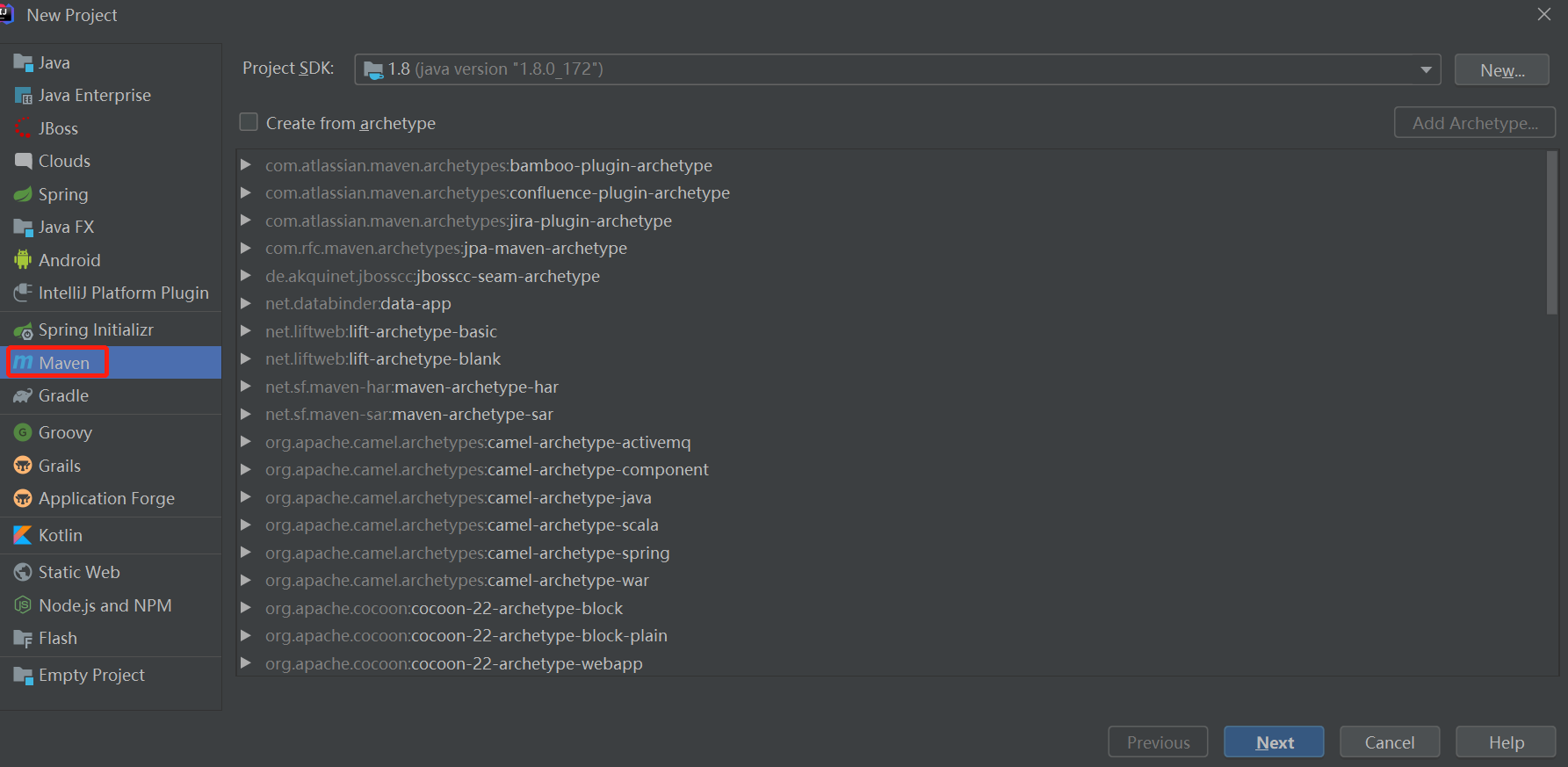Click the JBoss icon in sidebar
Viewport: 1568px width, 767px height.
23,128
